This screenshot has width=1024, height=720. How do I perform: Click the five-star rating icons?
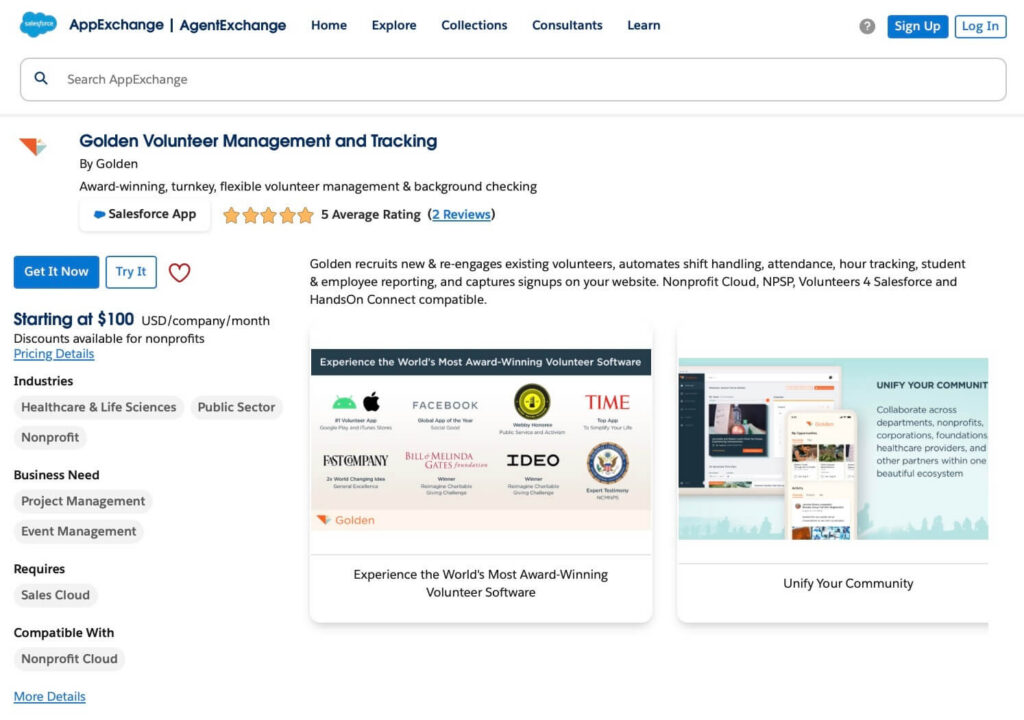tap(268, 215)
